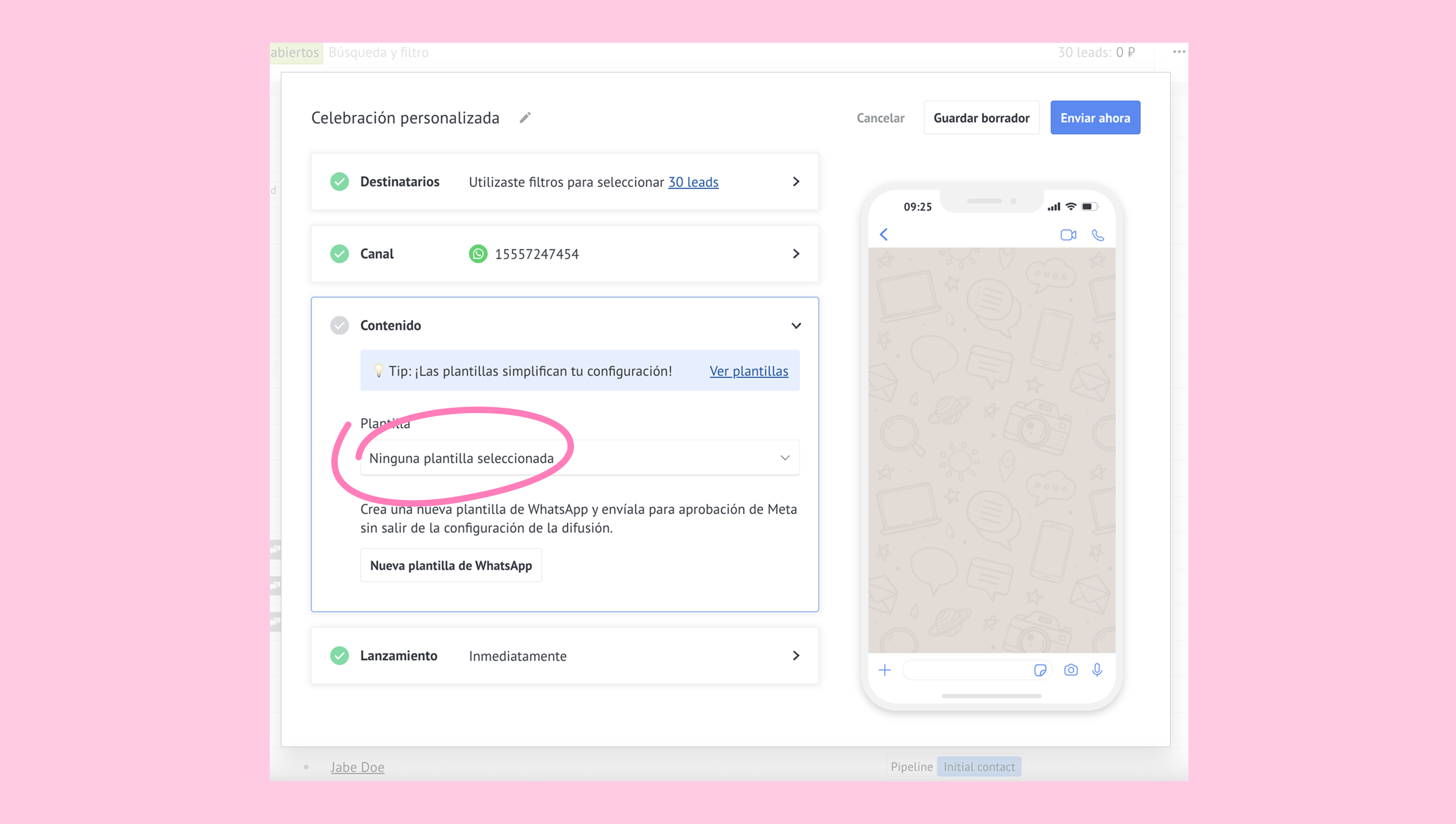Collapse the Contenido section chevron
The height and width of the screenshot is (824, 1456).
point(796,325)
